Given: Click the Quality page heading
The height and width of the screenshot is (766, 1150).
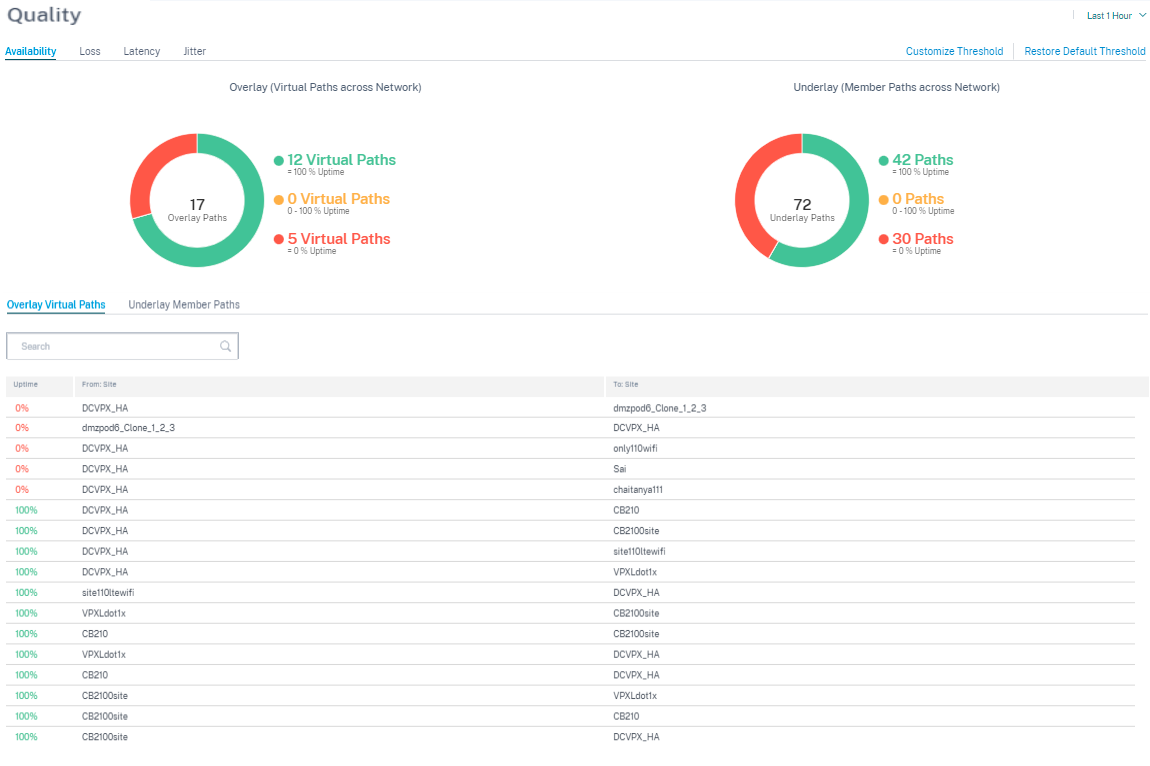Looking at the screenshot, I should (44, 15).
